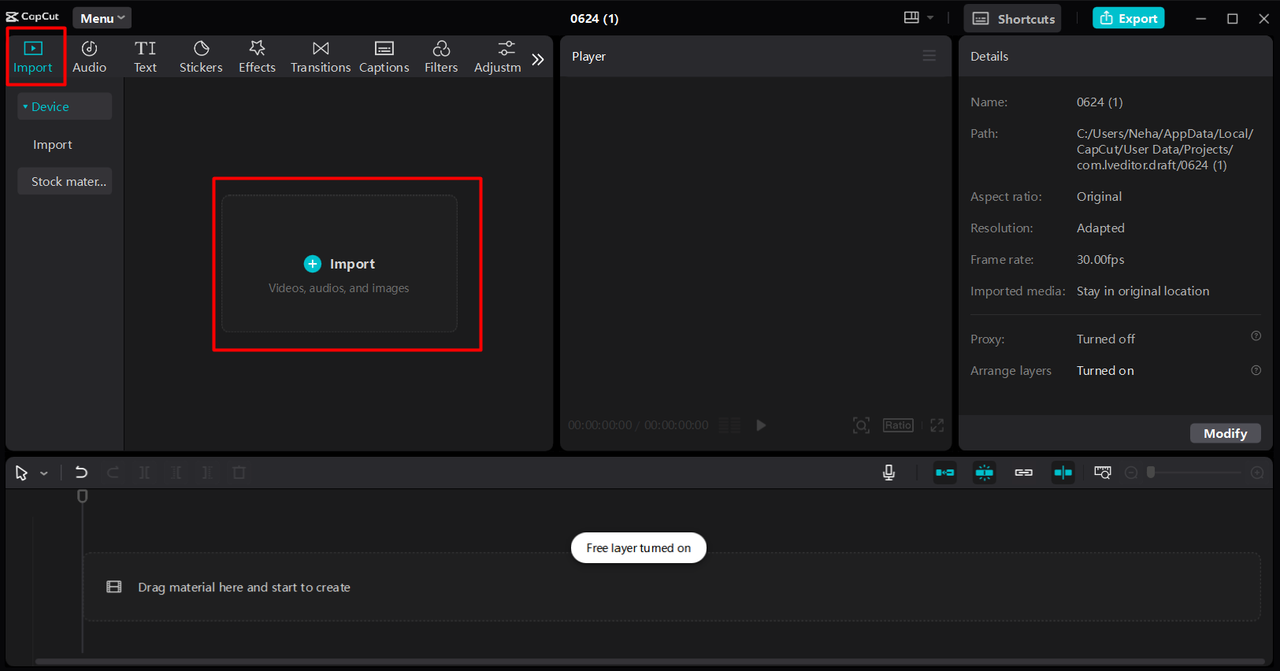
Task: Show help for Proxy setting
Action: [x=1256, y=337]
